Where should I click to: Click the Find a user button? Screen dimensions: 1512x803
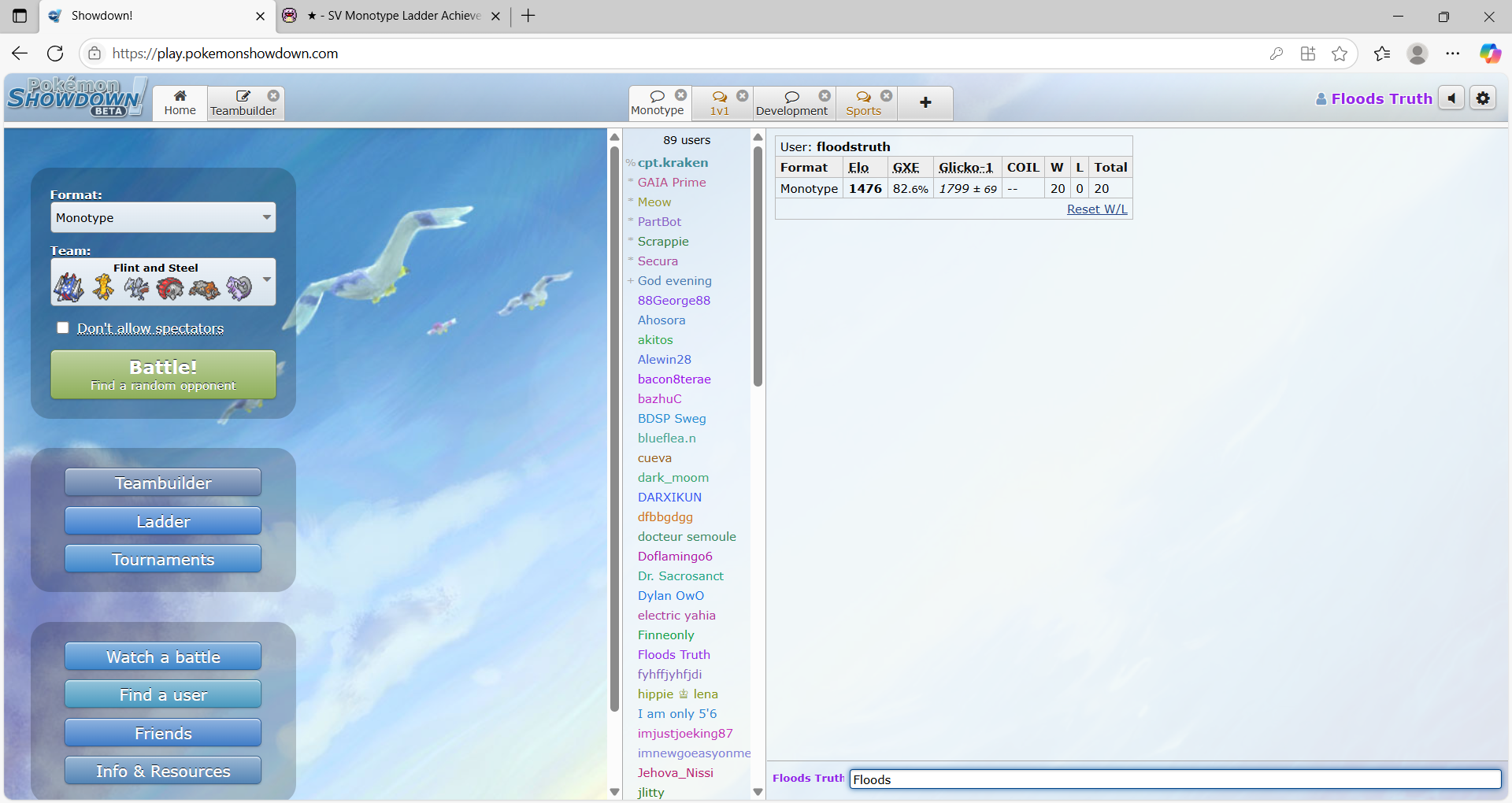point(163,694)
